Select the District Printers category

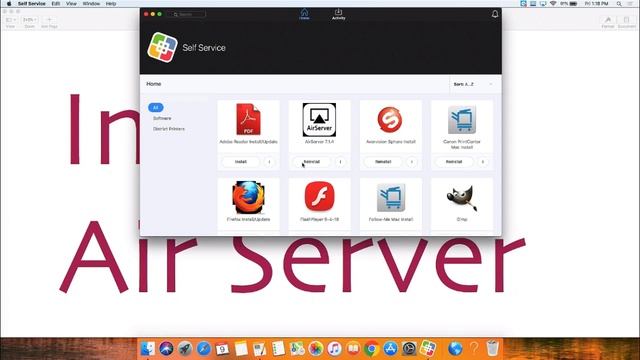(x=169, y=129)
